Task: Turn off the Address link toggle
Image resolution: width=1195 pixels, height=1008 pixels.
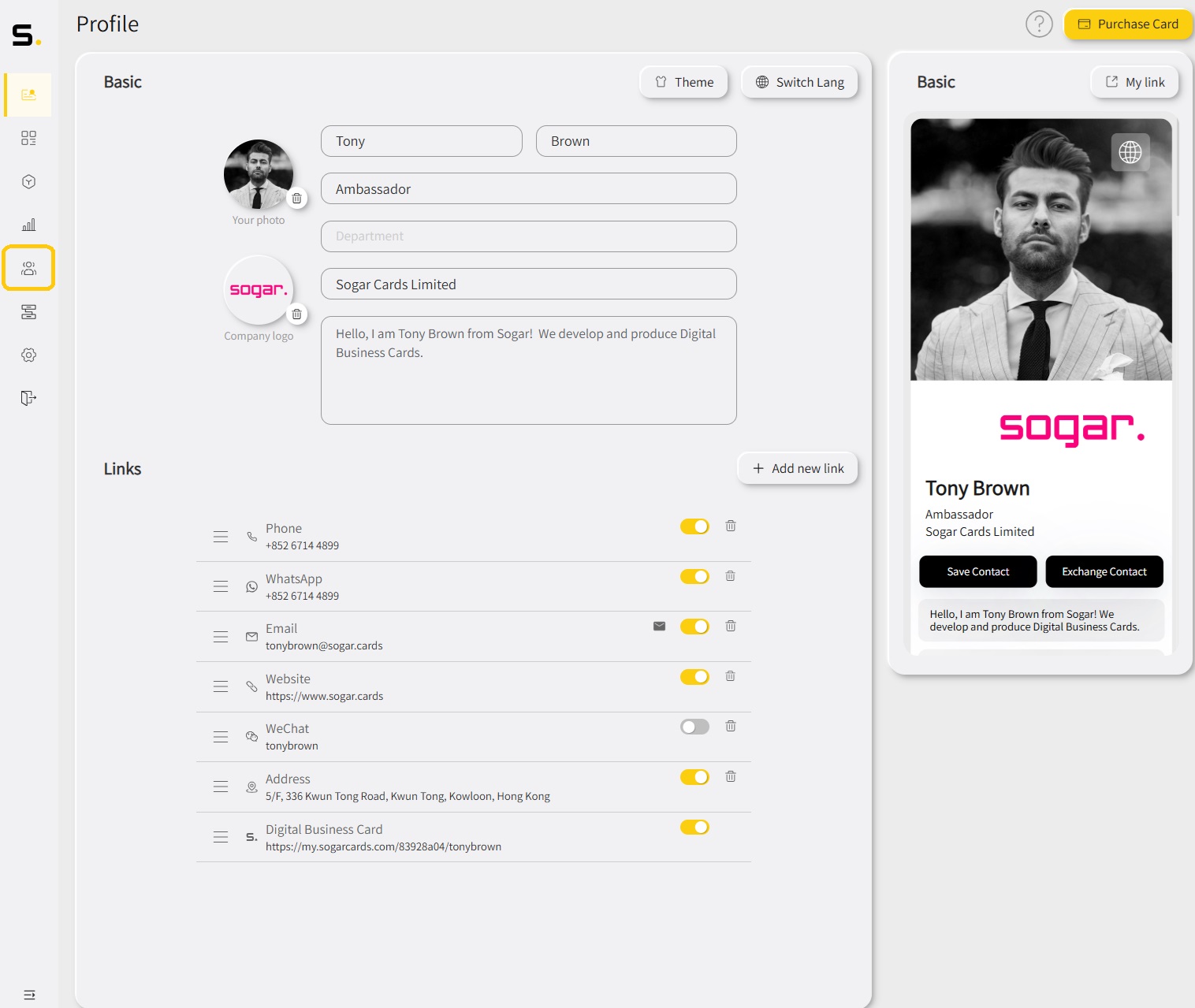Action: [694, 777]
